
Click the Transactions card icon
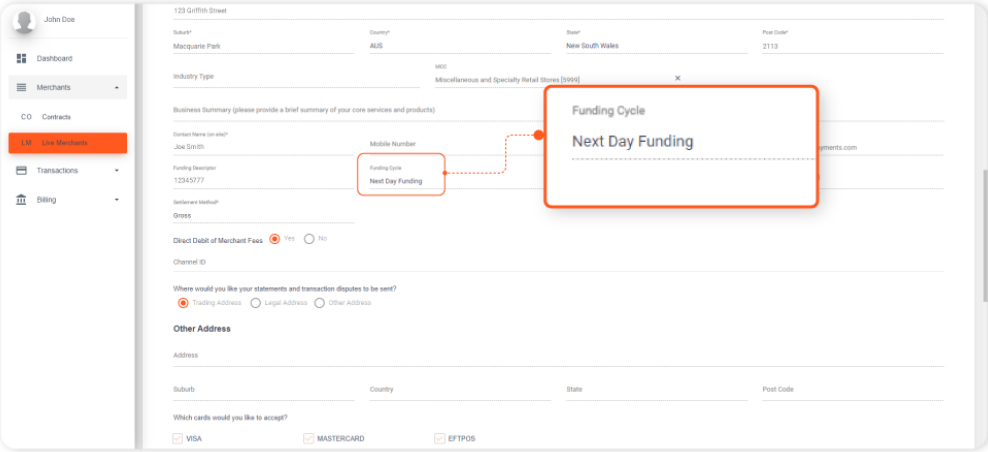tap(21, 170)
